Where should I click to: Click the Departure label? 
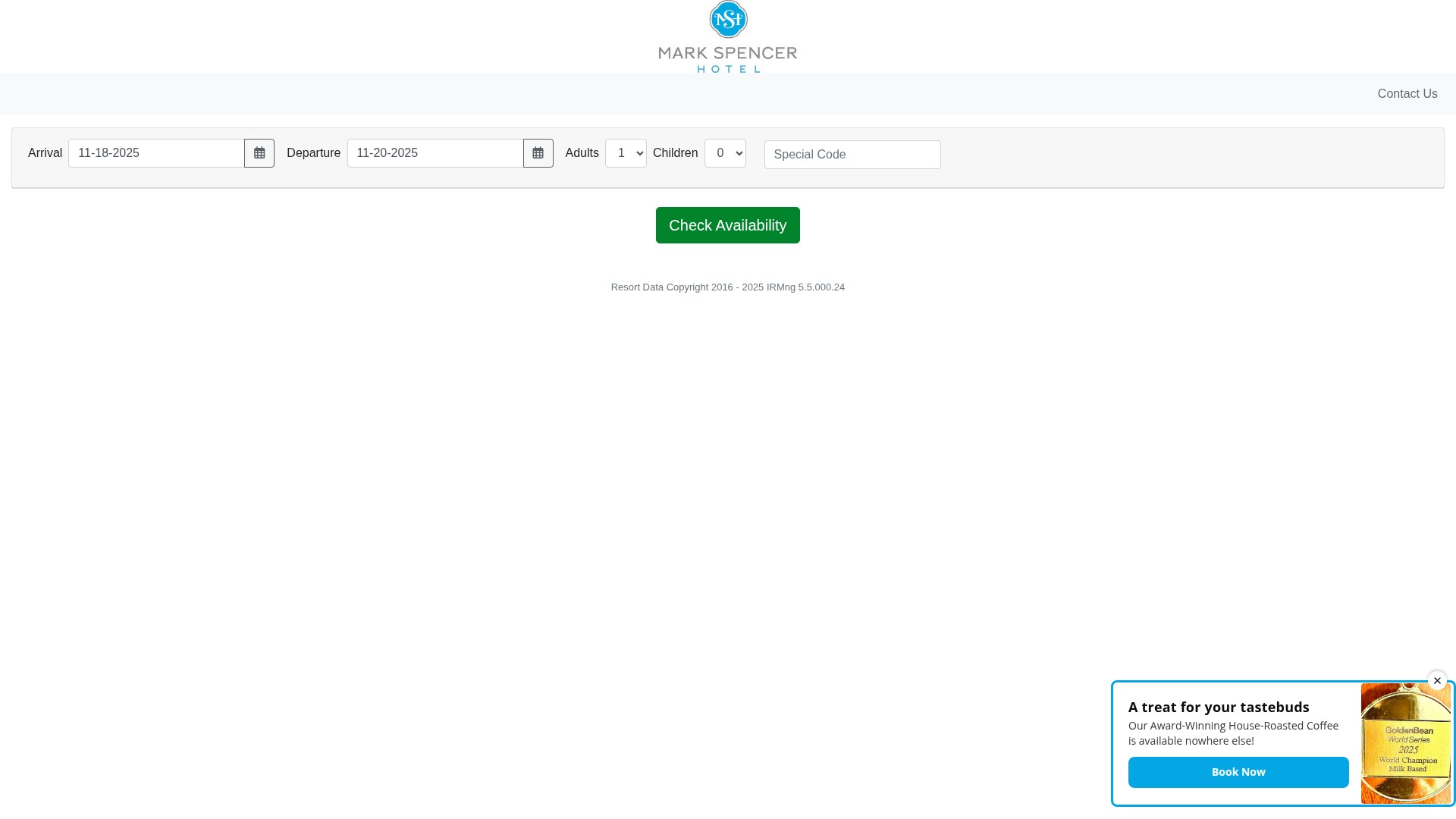tap(313, 153)
